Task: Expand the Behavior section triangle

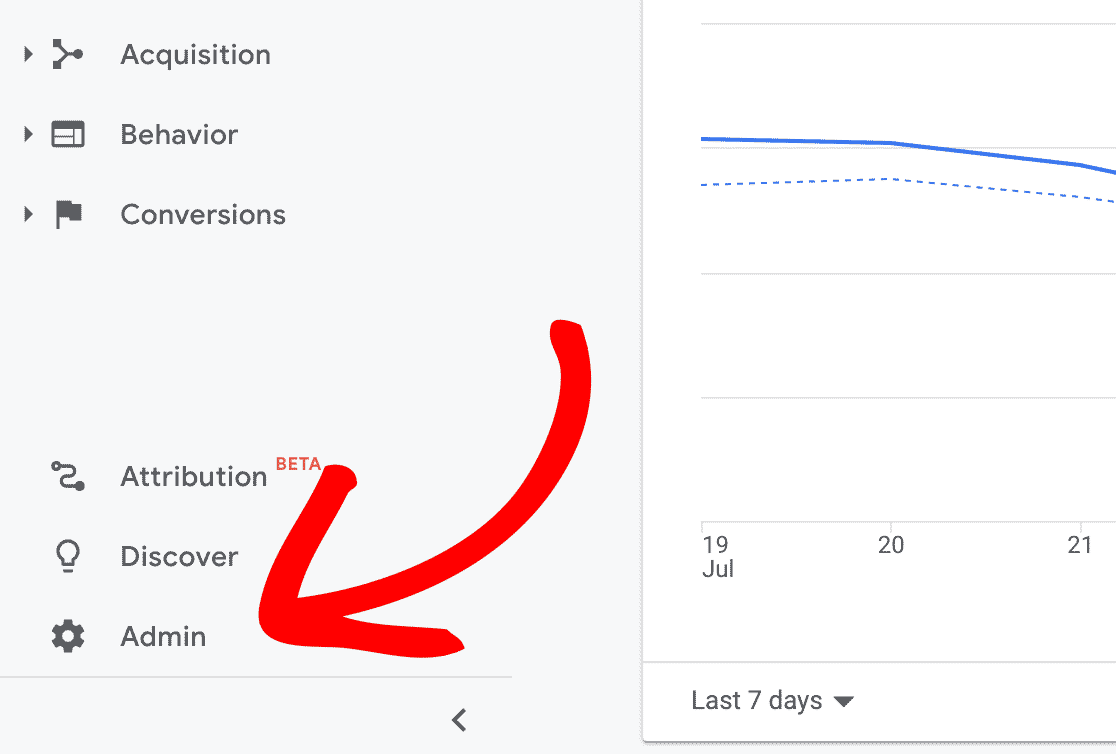Action: [28, 134]
